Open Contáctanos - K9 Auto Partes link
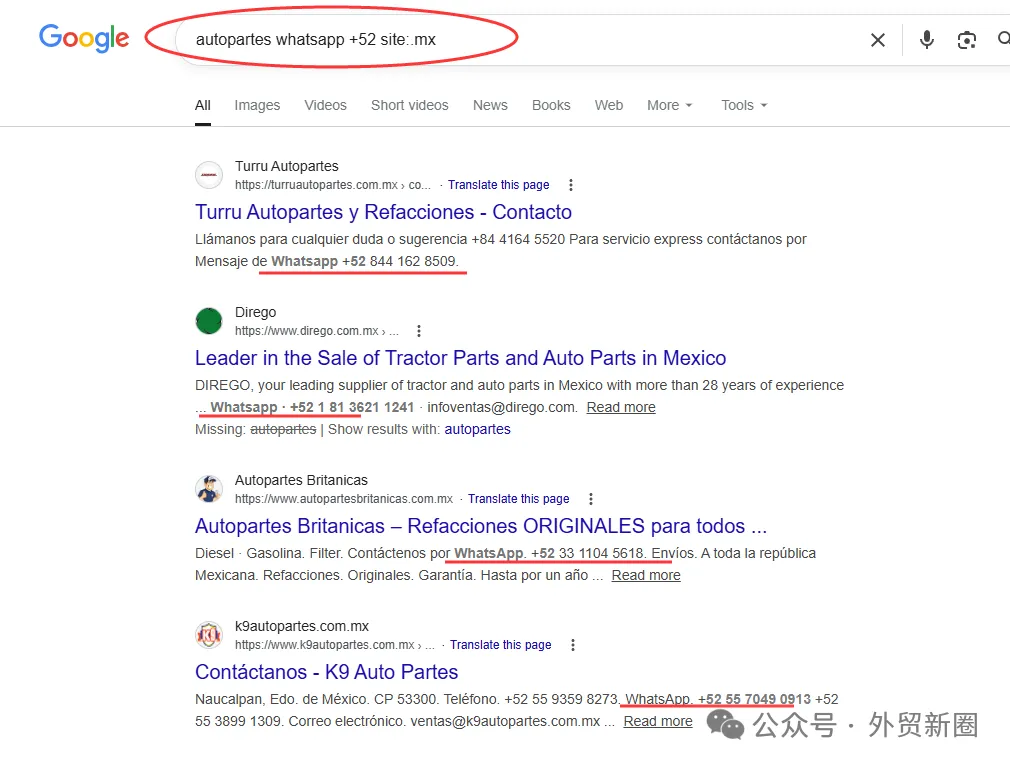The width and height of the screenshot is (1010, 765). (x=327, y=672)
